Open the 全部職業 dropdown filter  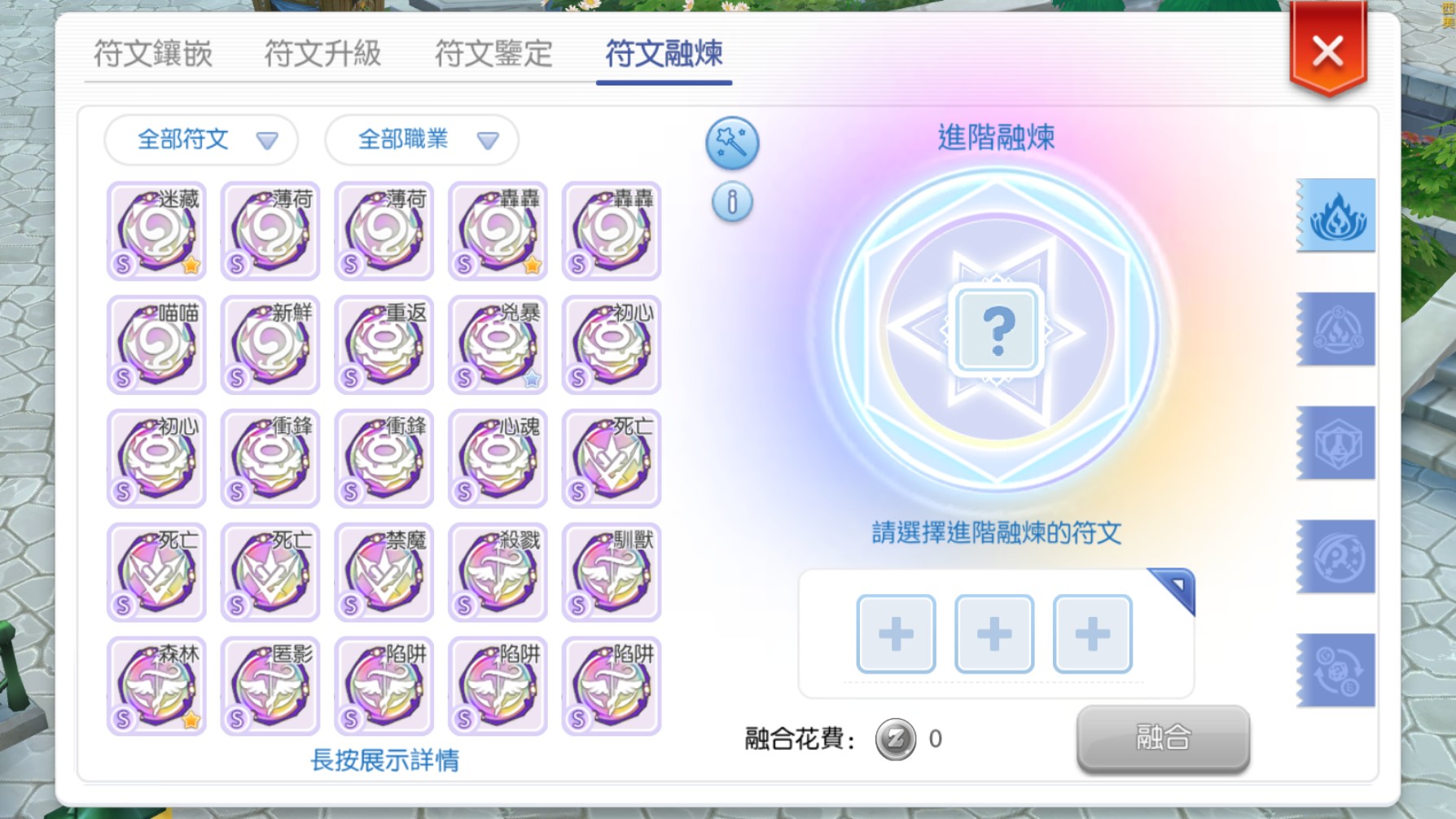(x=422, y=140)
